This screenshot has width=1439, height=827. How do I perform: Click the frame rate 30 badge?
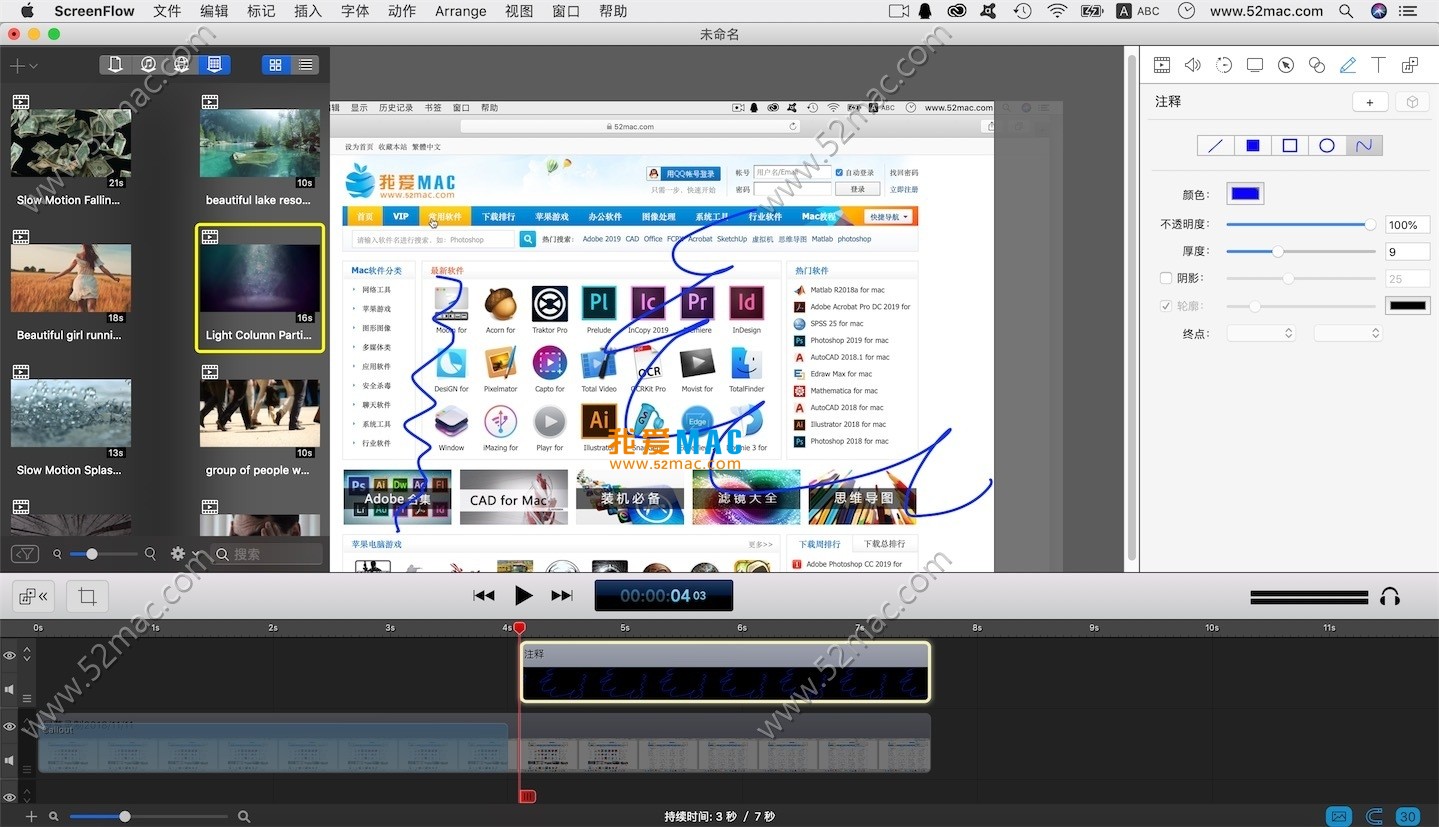point(1408,816)
